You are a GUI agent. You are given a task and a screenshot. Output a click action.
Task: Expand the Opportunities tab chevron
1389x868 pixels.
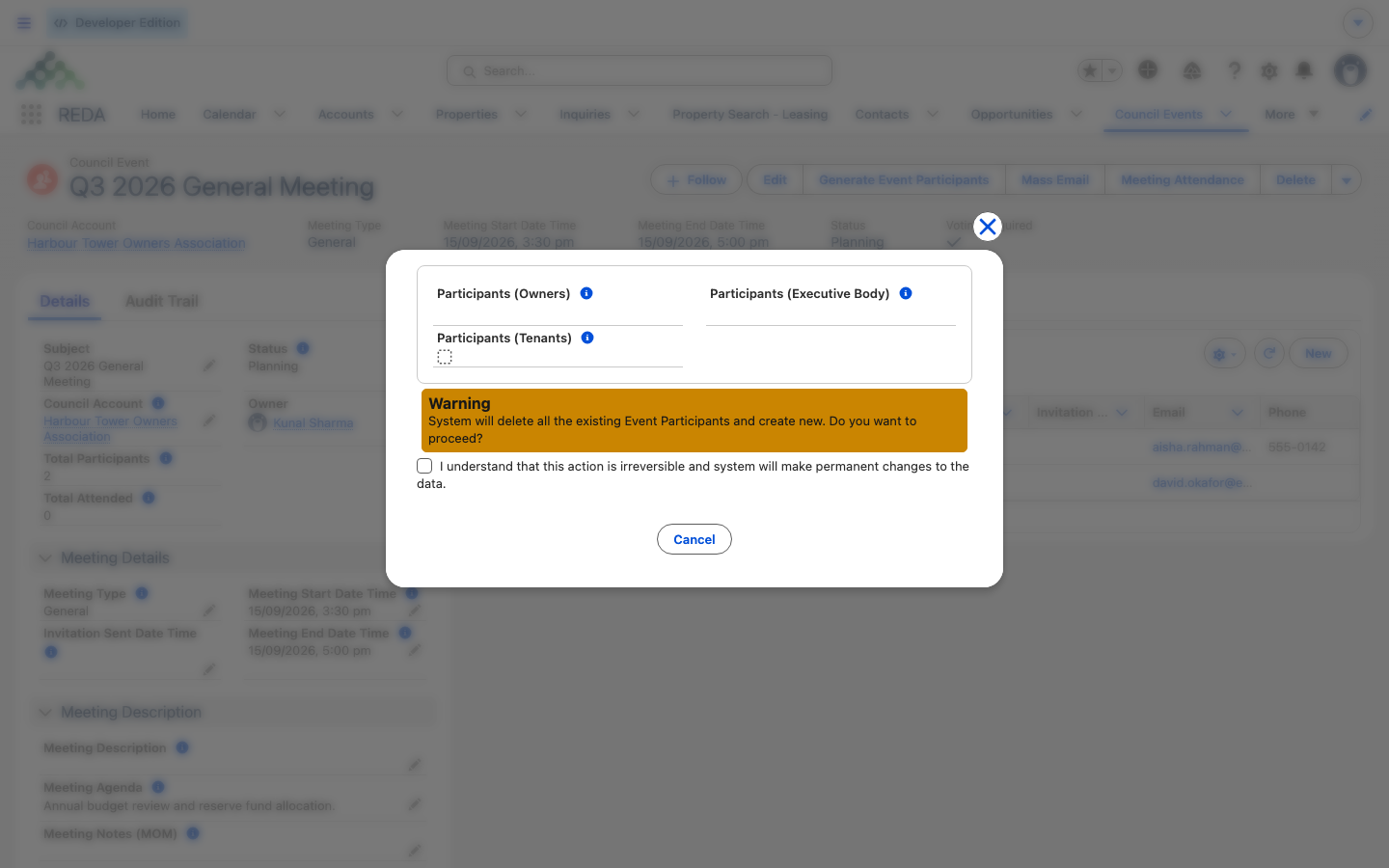tap(1076, 114)
